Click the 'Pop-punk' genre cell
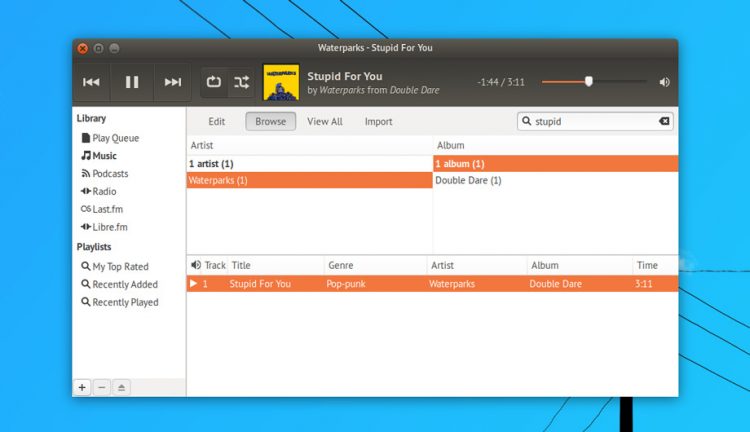Viewport: 750px width, 432px height. click(x=345, y=284)
